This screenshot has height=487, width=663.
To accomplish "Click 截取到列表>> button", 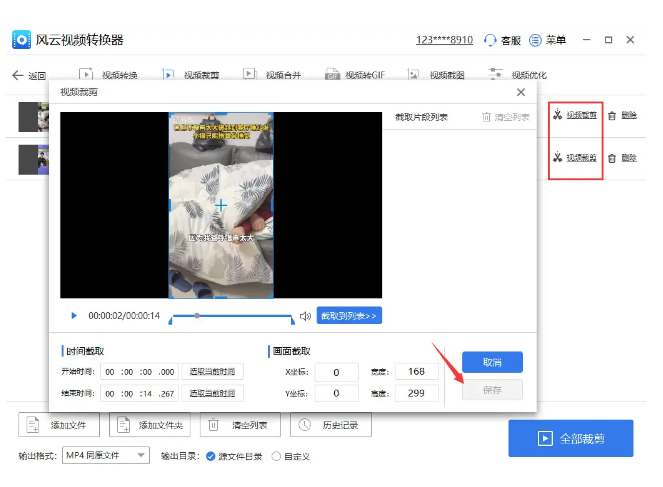I will point(349,315).
